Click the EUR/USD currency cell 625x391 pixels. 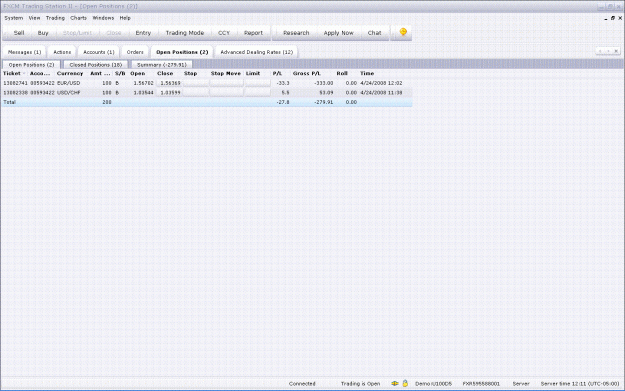tap(69, 83)
